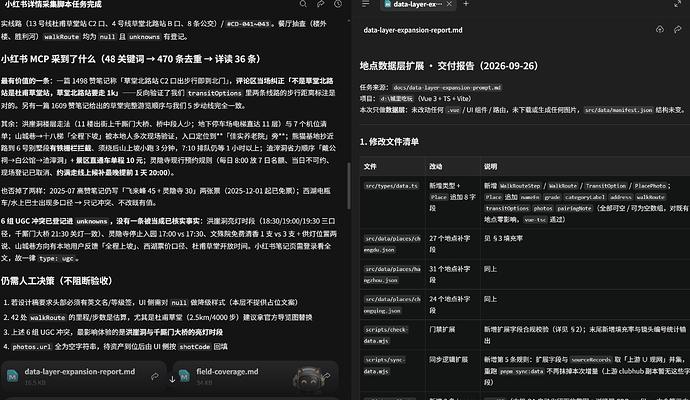
Task: Click markdown icon of data-layer-expansion-report.md card
Action: click(x=12, y=376)
